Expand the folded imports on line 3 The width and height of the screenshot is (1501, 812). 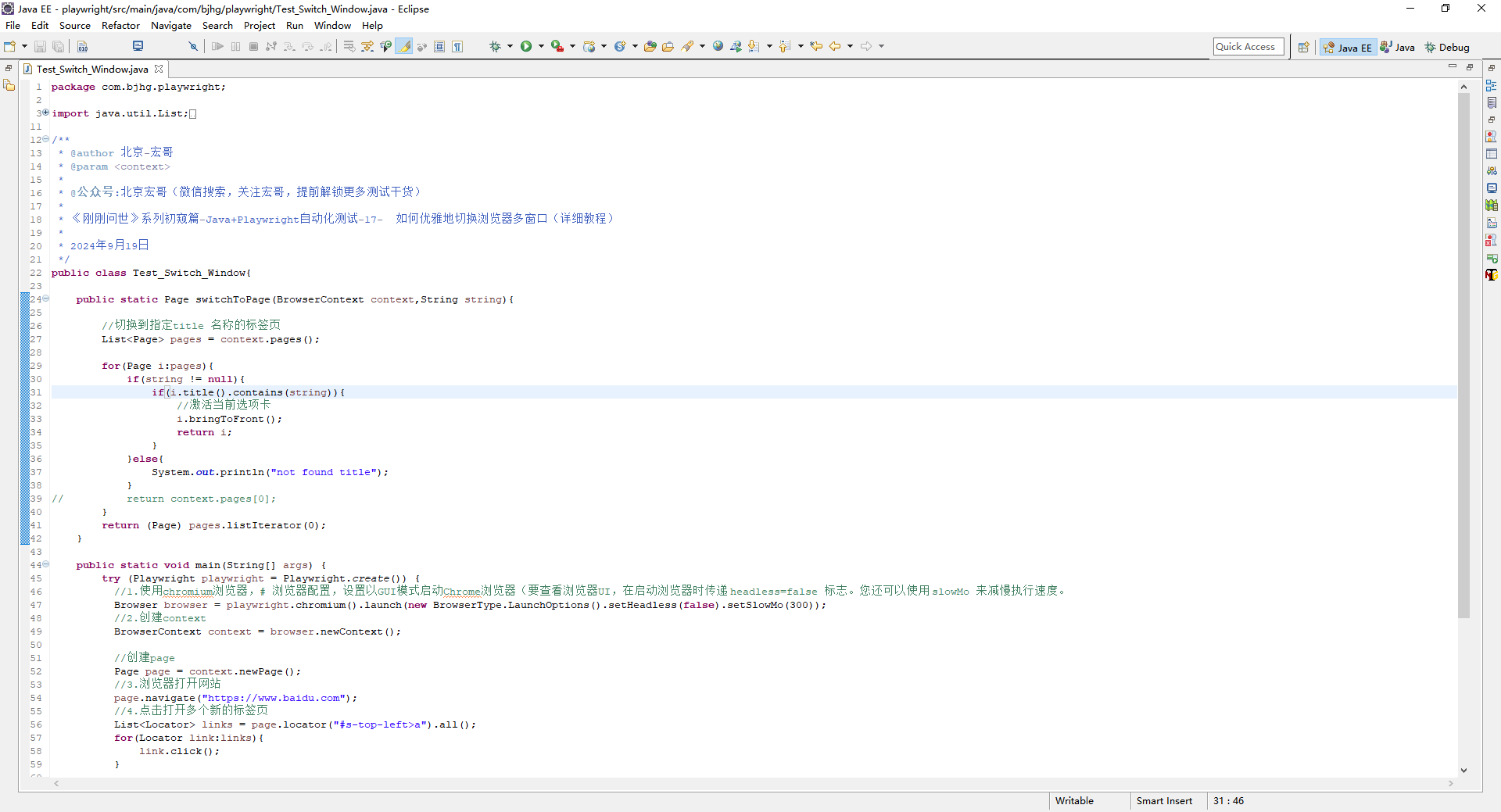tap(45, 113)
